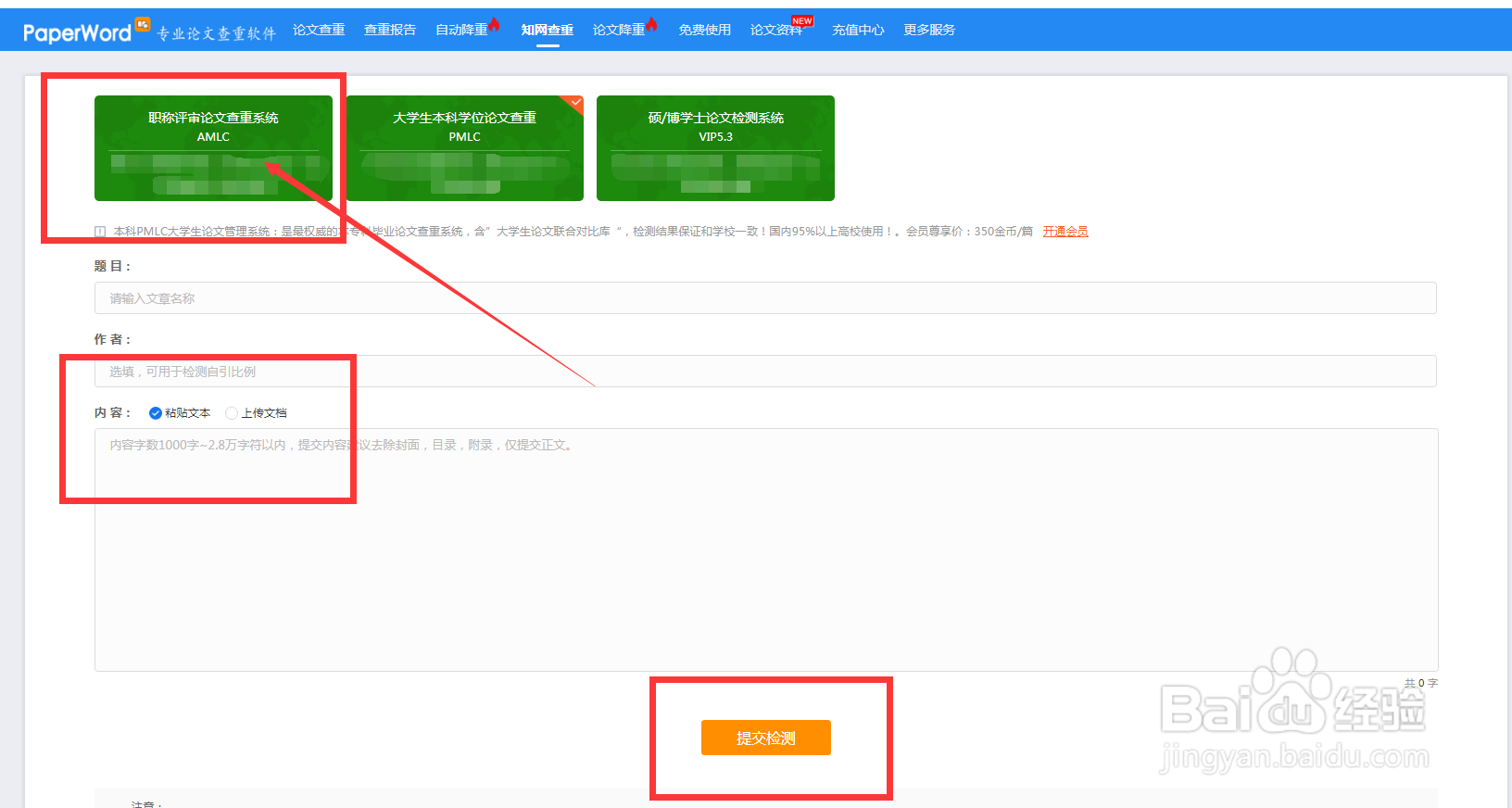
Task: Click the 共 0 字 character counter
Action: [1421, 683]
